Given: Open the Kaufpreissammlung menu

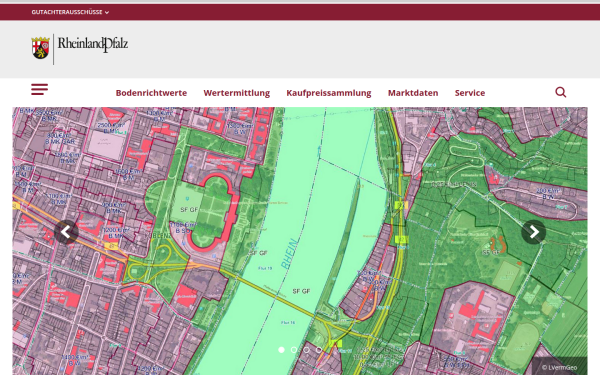Looking at the screenshot, I should tap(329, 93).
